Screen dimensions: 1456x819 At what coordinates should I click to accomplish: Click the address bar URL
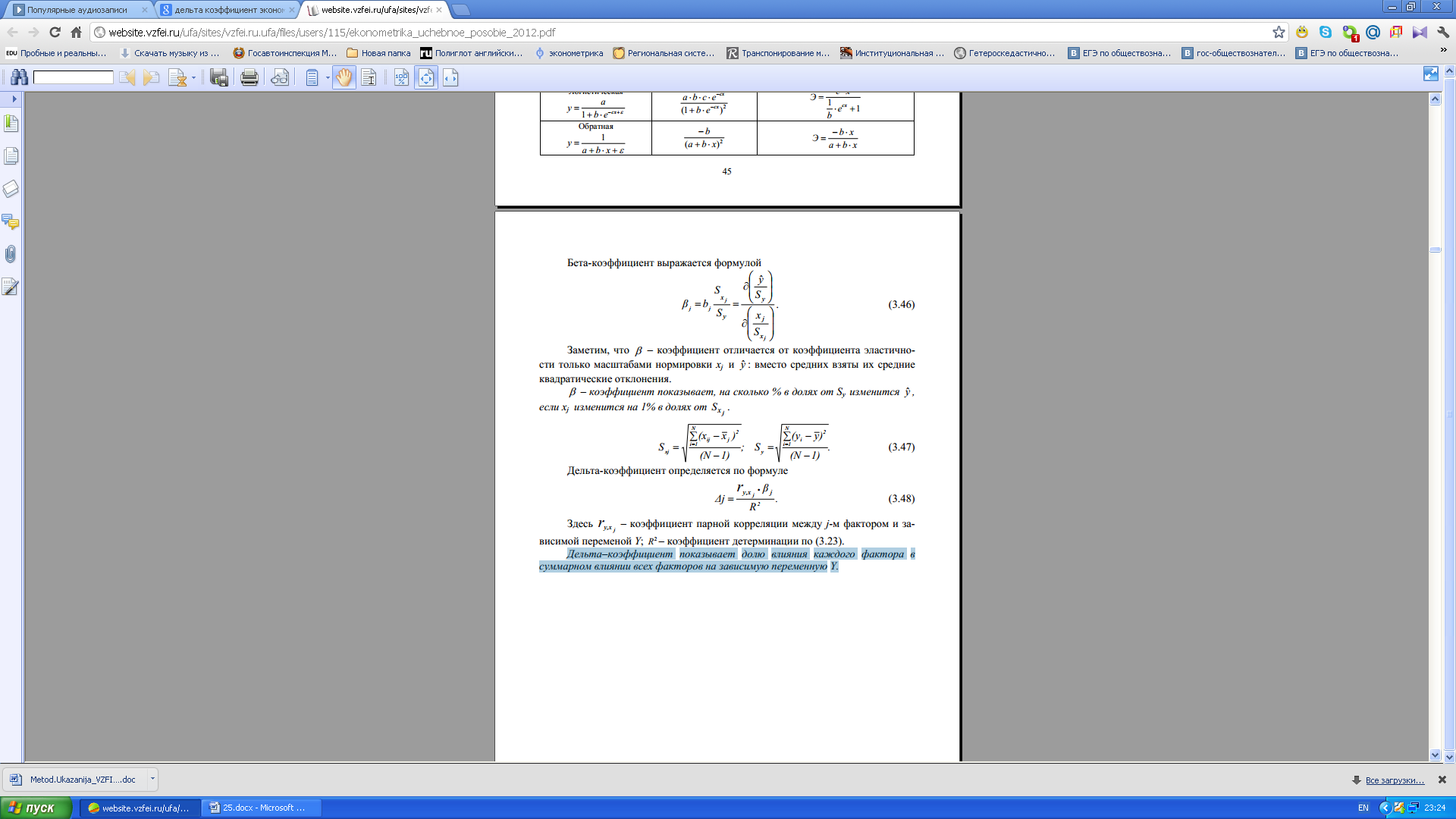[x=331, y=33]
